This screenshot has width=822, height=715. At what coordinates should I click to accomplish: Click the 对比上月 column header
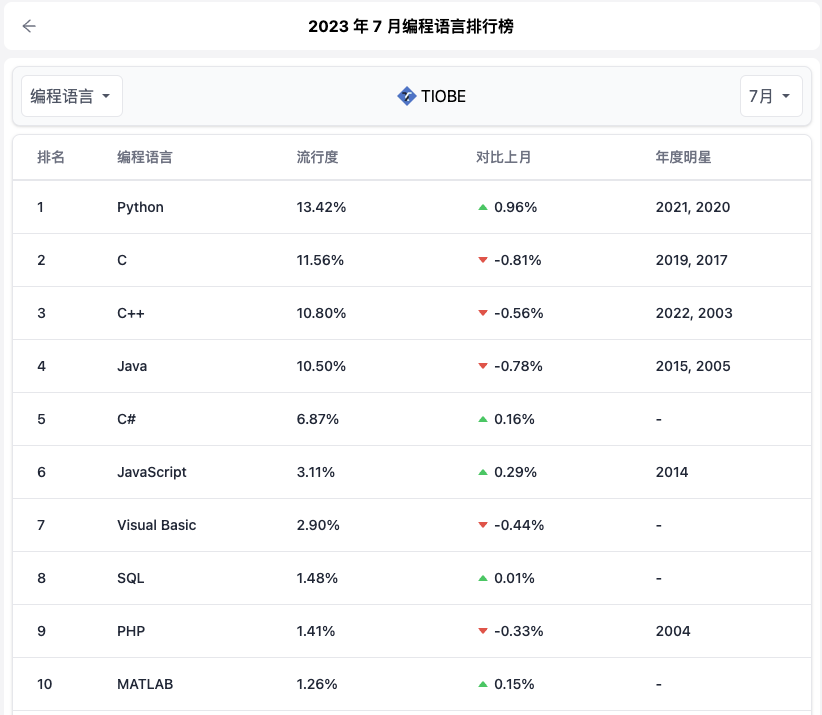pyautogui.click(x=504, y=157)
